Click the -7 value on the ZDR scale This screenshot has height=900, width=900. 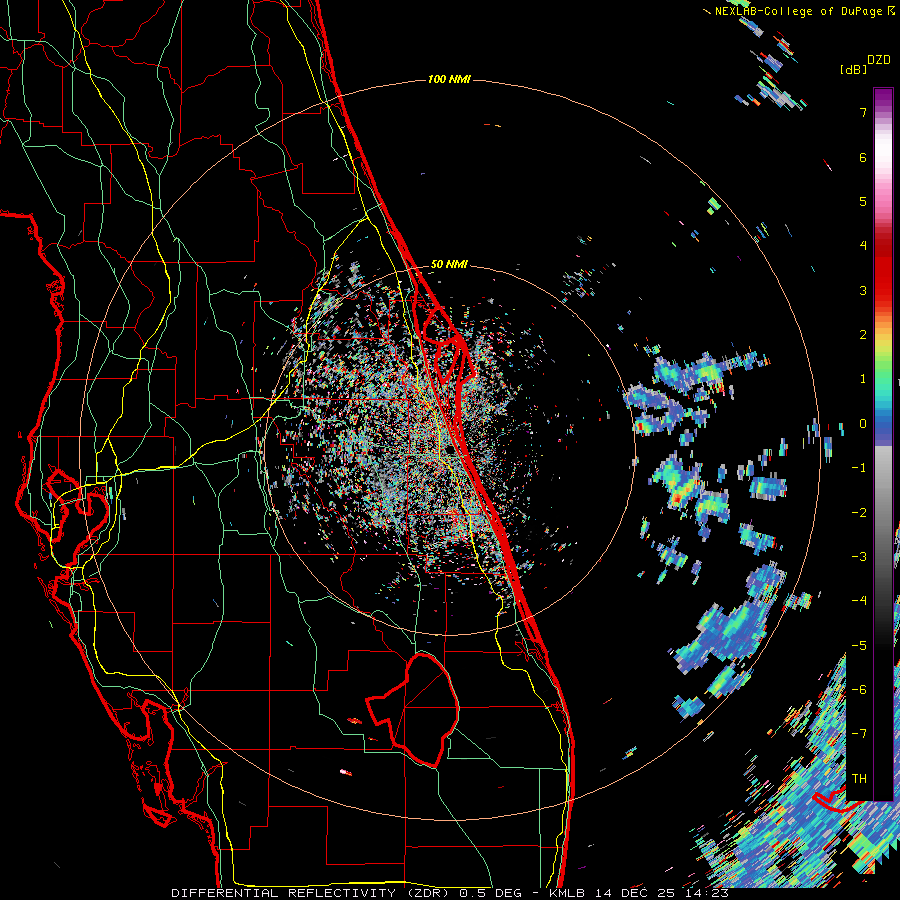pos(859,734)
